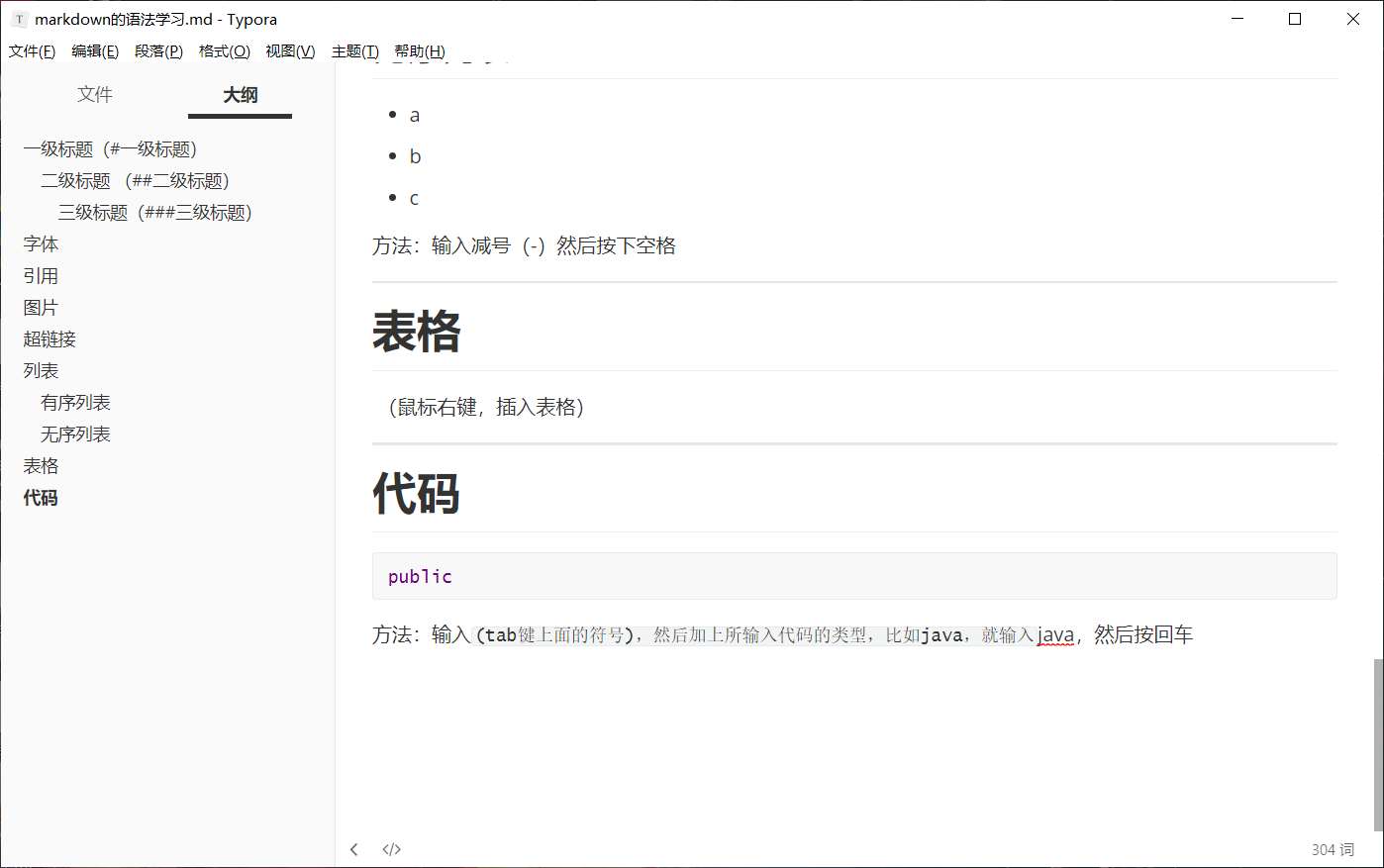The image size is (1384, 868).
Task: Open the 编辑(E) menu
Action: click(95, 51)
